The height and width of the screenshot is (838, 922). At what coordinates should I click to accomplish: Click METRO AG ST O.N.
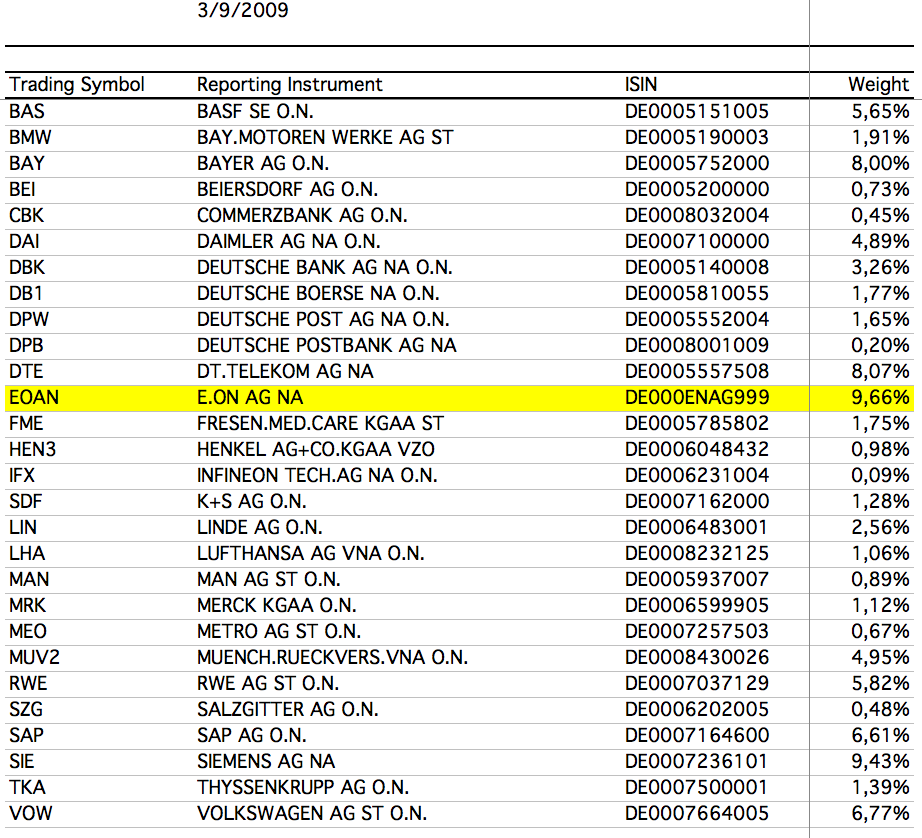(279, 631)
